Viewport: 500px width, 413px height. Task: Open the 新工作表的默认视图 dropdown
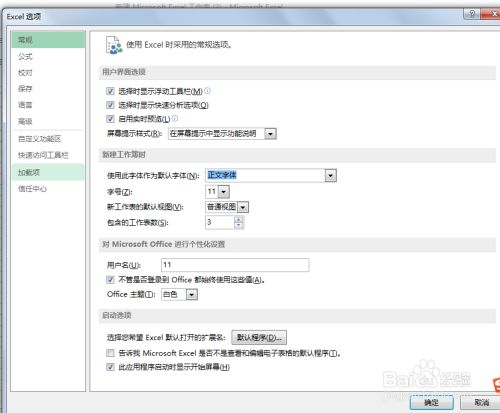243,207
